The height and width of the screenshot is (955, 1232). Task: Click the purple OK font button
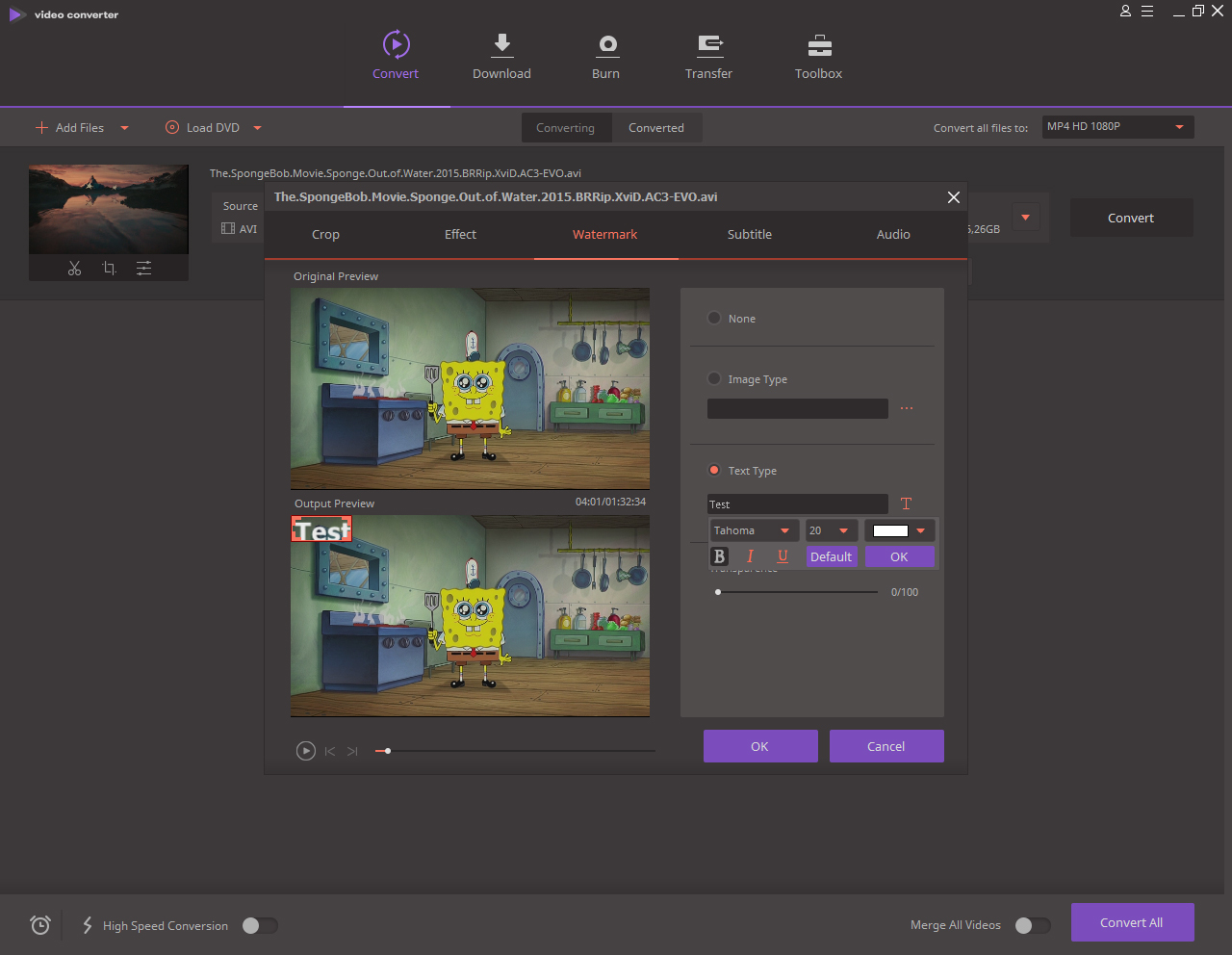point(900,556)
